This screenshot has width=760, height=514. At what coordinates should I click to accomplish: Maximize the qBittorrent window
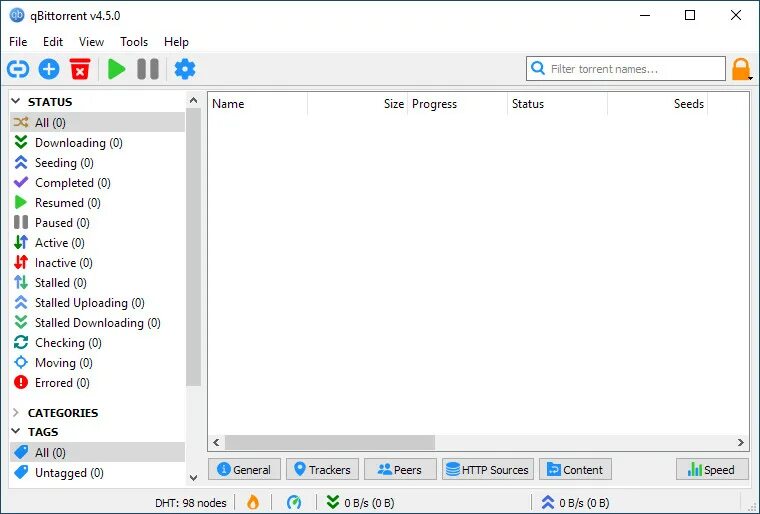coord(690,15)
